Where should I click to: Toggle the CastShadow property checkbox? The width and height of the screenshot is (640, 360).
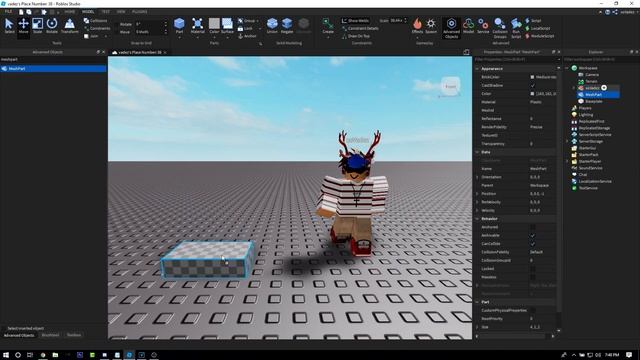[532, 85]
